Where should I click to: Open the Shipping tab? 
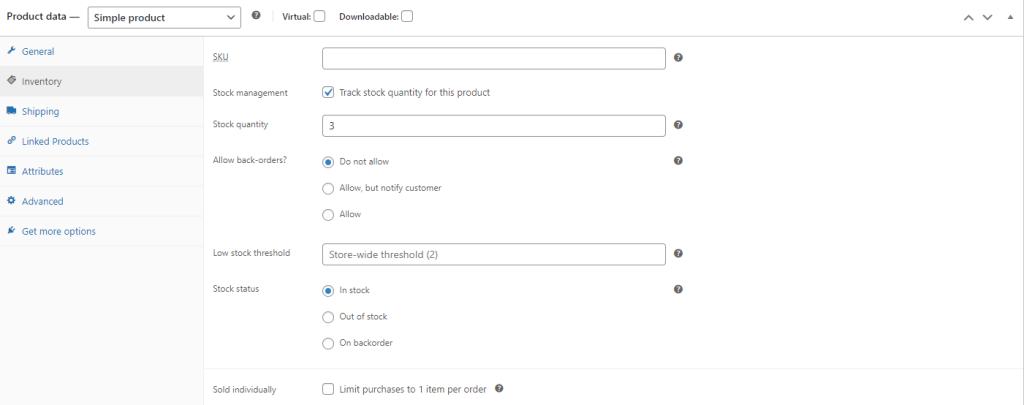coord(40,111)
